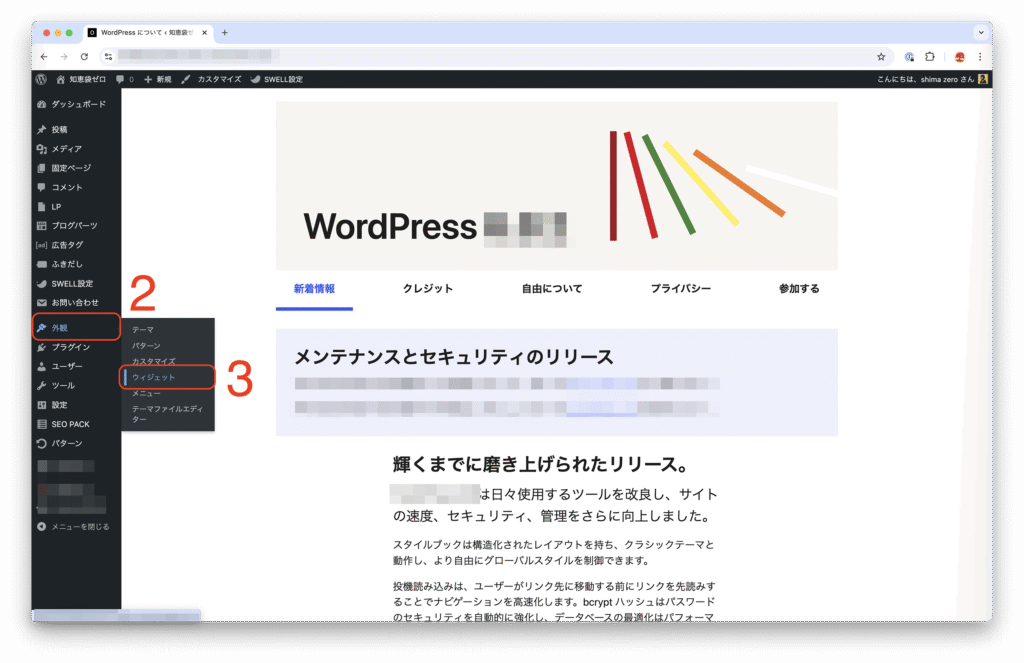Select the WordPress について browser tab
The image size is (1024, 663).
click(x=148, y=33)
